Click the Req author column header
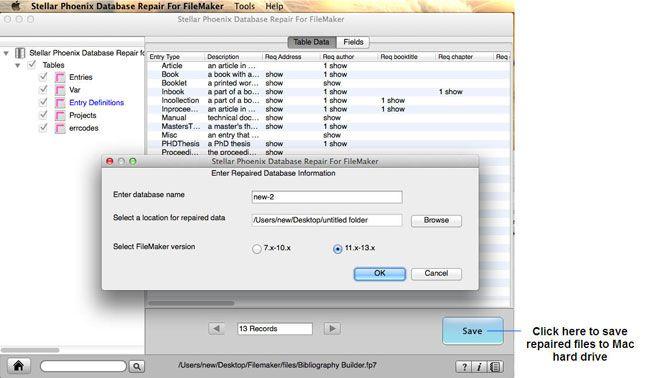645x378 pixels. [x=348, y=57]
